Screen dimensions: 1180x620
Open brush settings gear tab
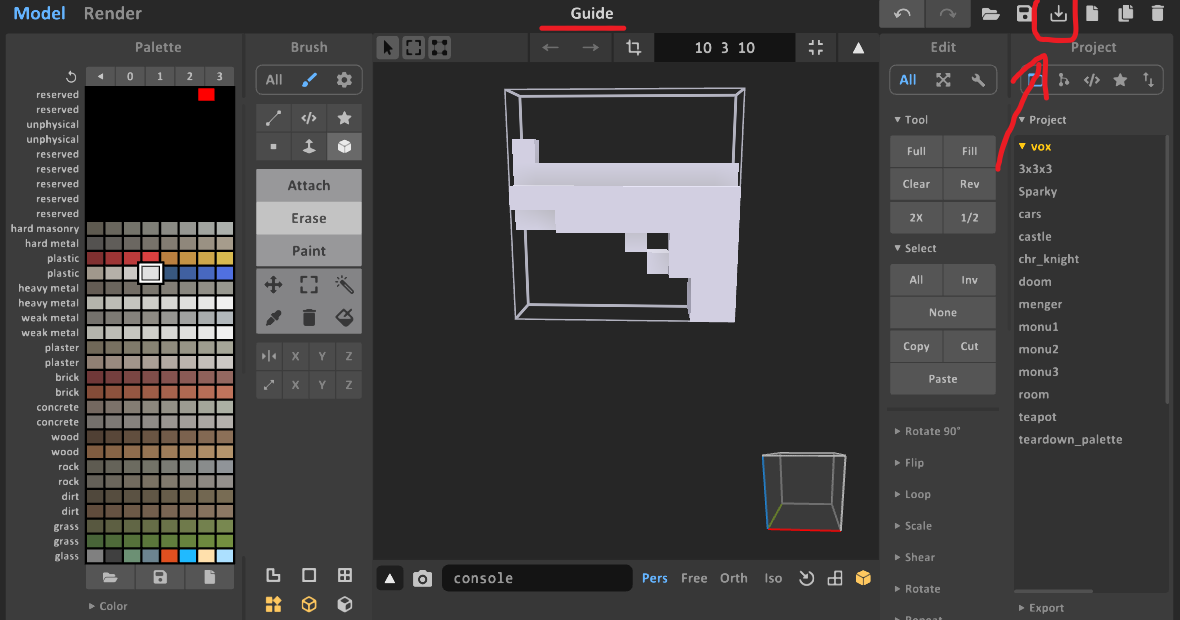pyautogui.click(x=344, y=80)
